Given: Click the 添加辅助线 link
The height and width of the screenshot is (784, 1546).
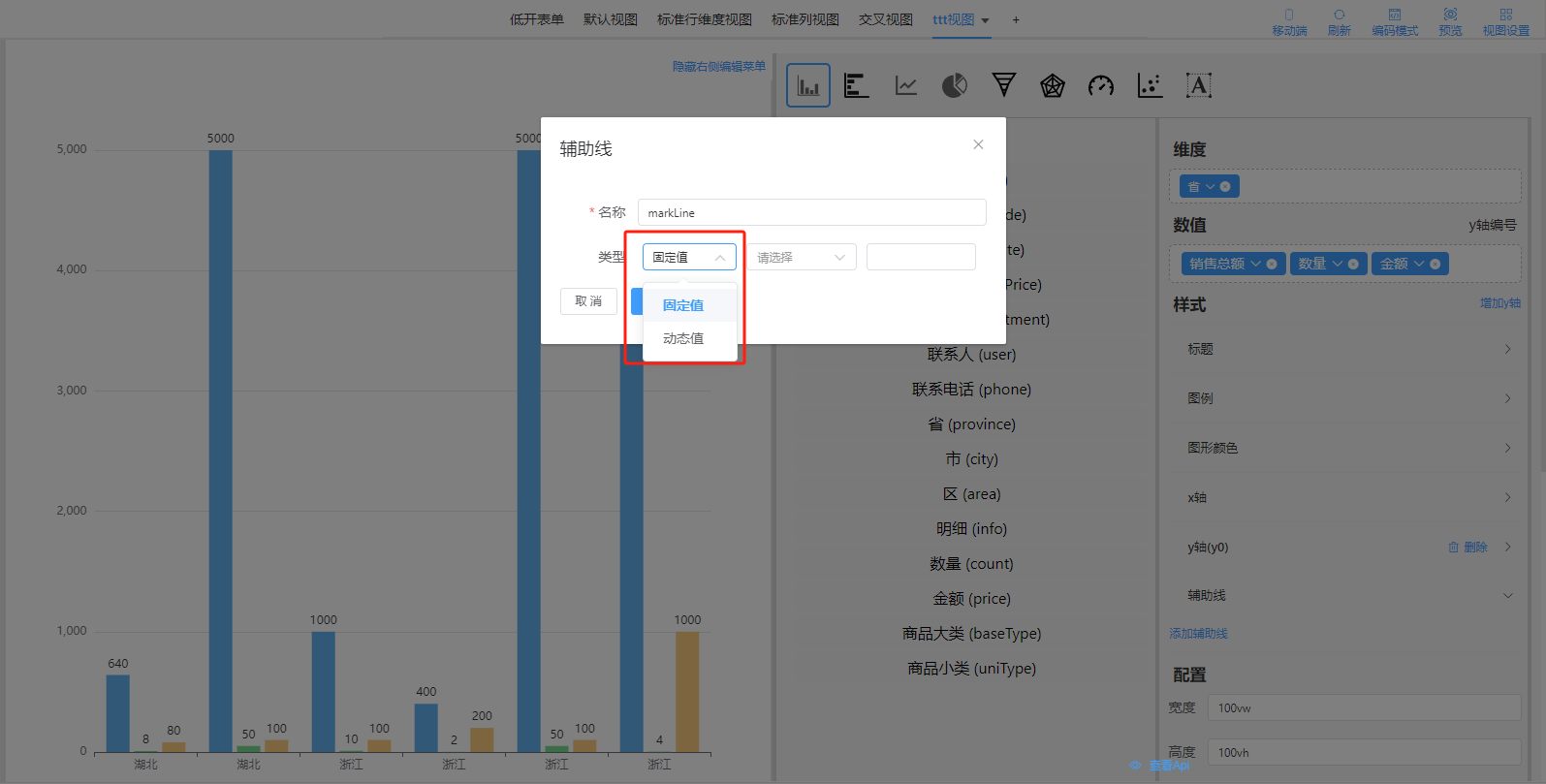Looking at the screenshot, I should pyautogui.click(x=1198, y=634).
